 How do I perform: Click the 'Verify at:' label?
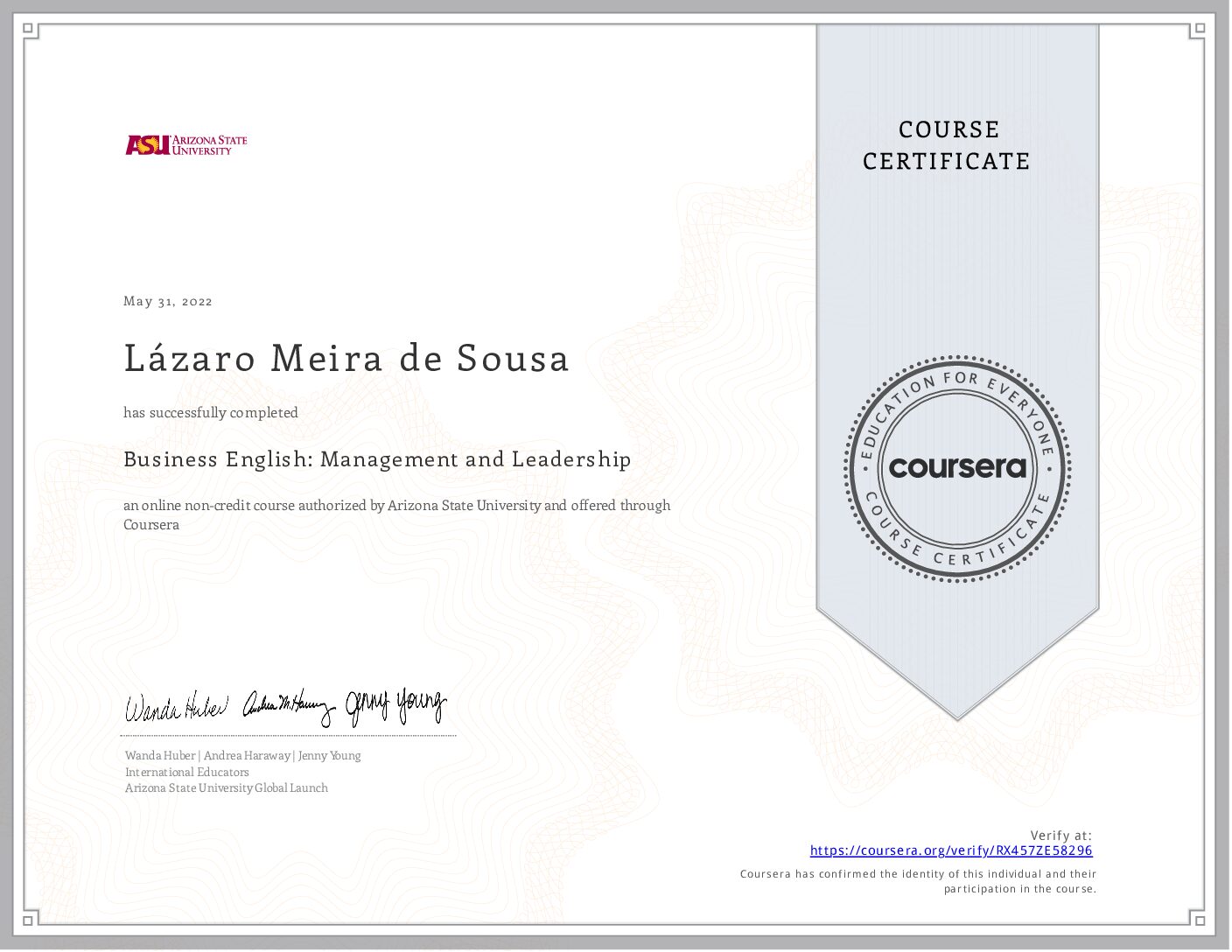1061,836
